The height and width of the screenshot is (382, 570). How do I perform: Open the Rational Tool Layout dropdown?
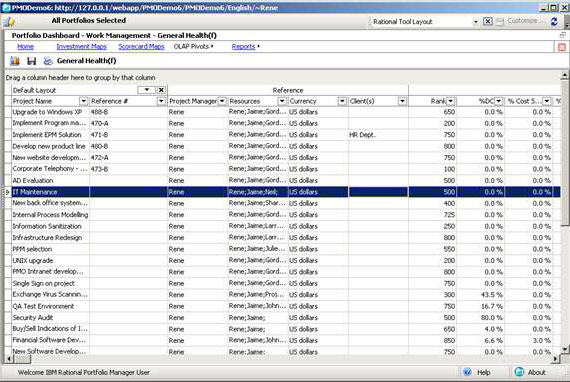475,22
